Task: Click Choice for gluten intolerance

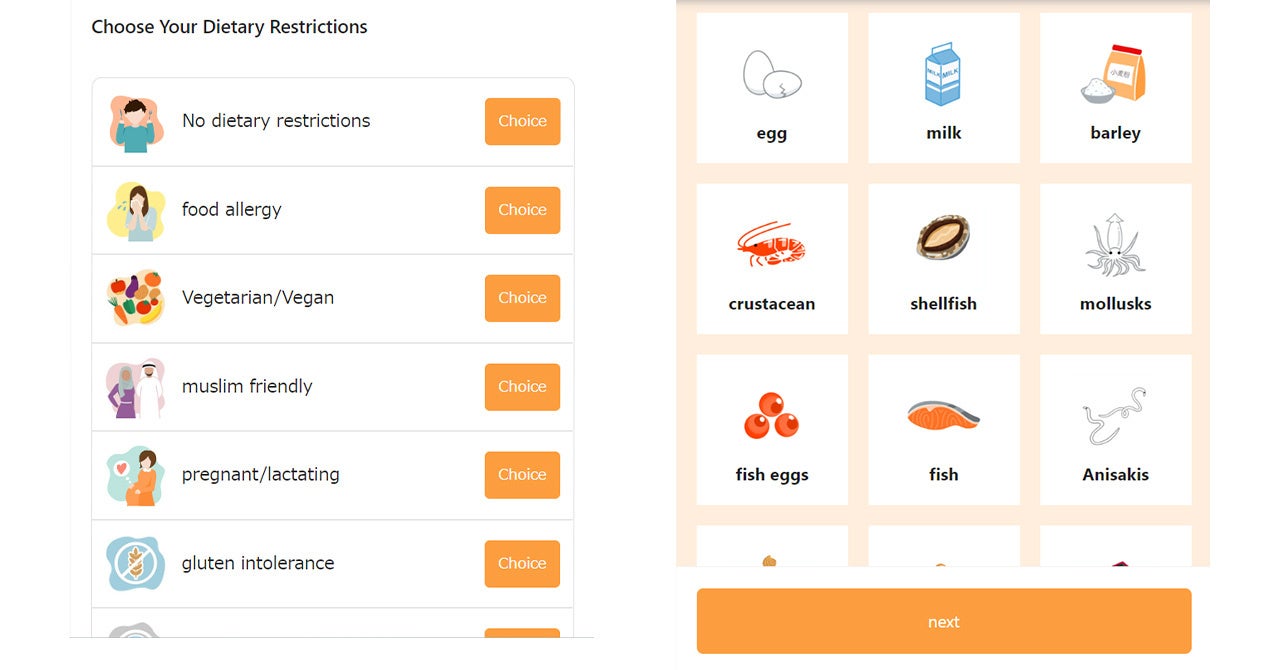Action: click(522, 564)
